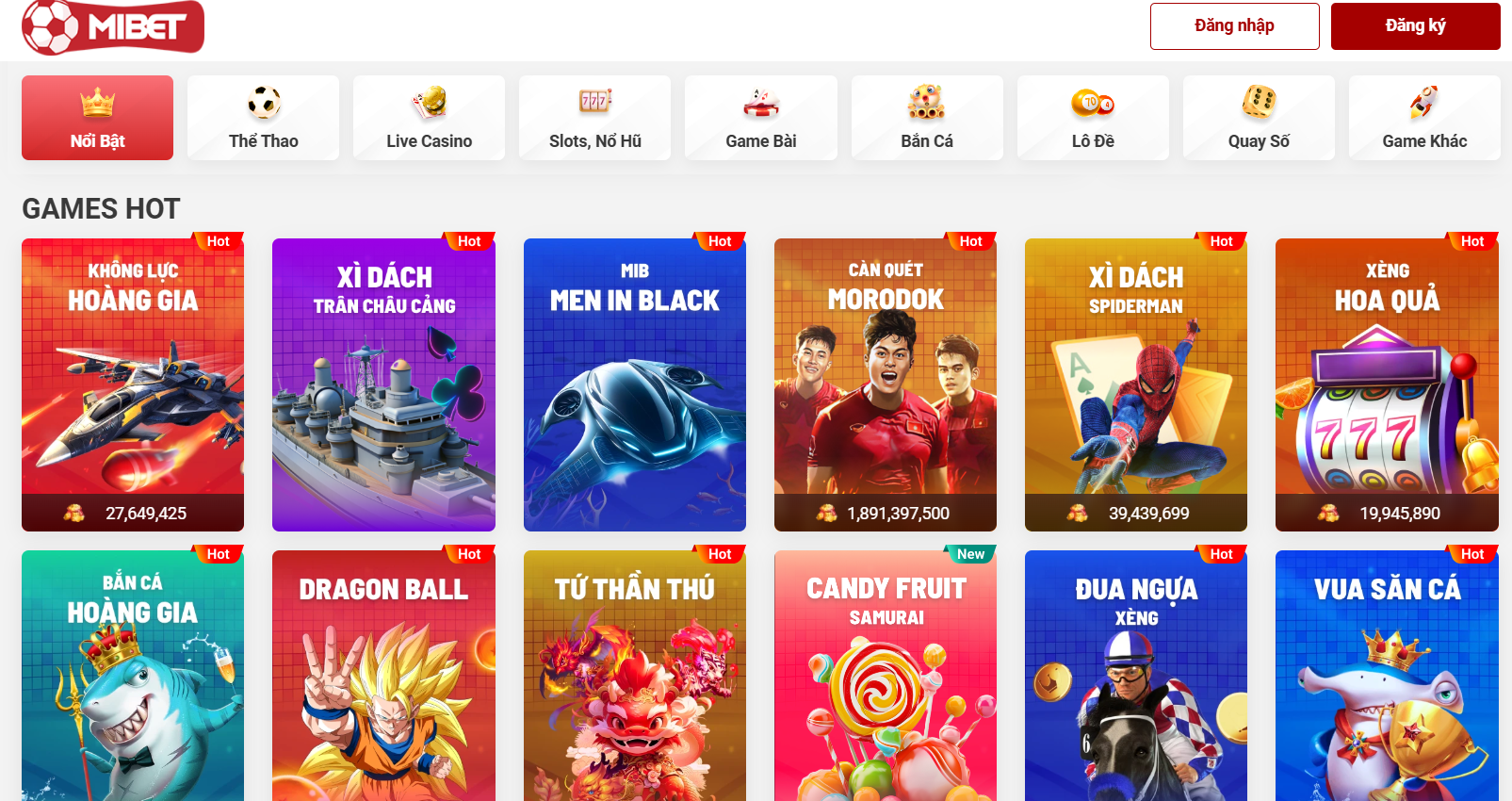Launch Xì Dách Trân Châu Cảng game

(383, 384)
